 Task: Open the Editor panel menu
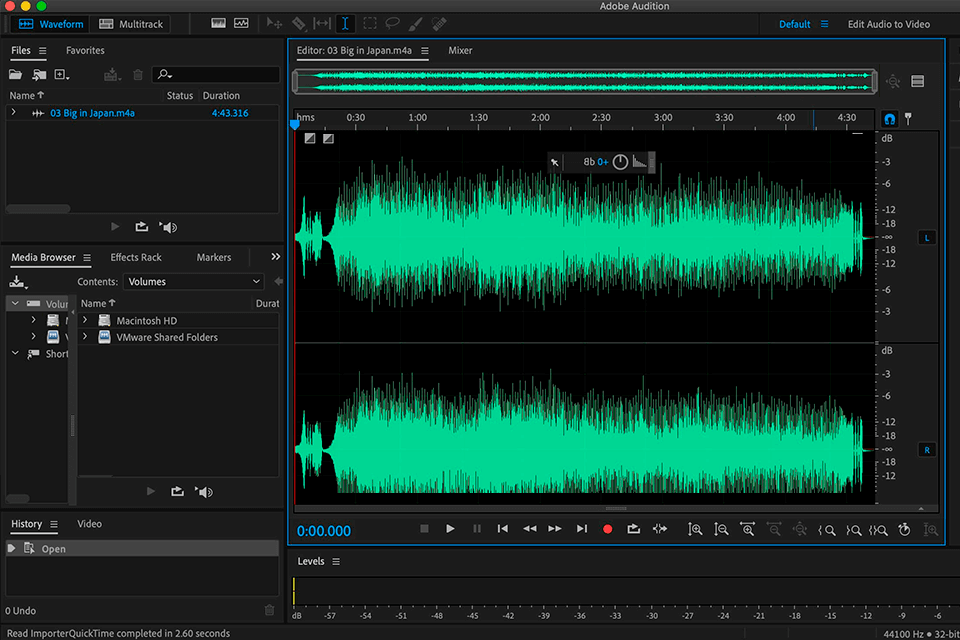point(424,51)
